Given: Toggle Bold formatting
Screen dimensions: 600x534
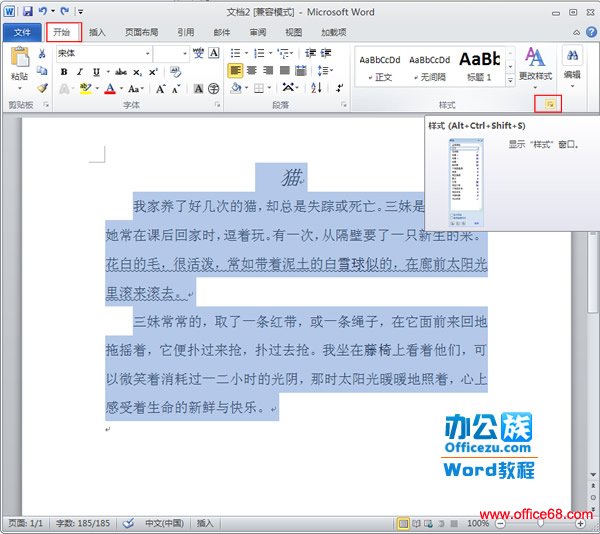Looking at the screenshot, I should tap(64, 72).
